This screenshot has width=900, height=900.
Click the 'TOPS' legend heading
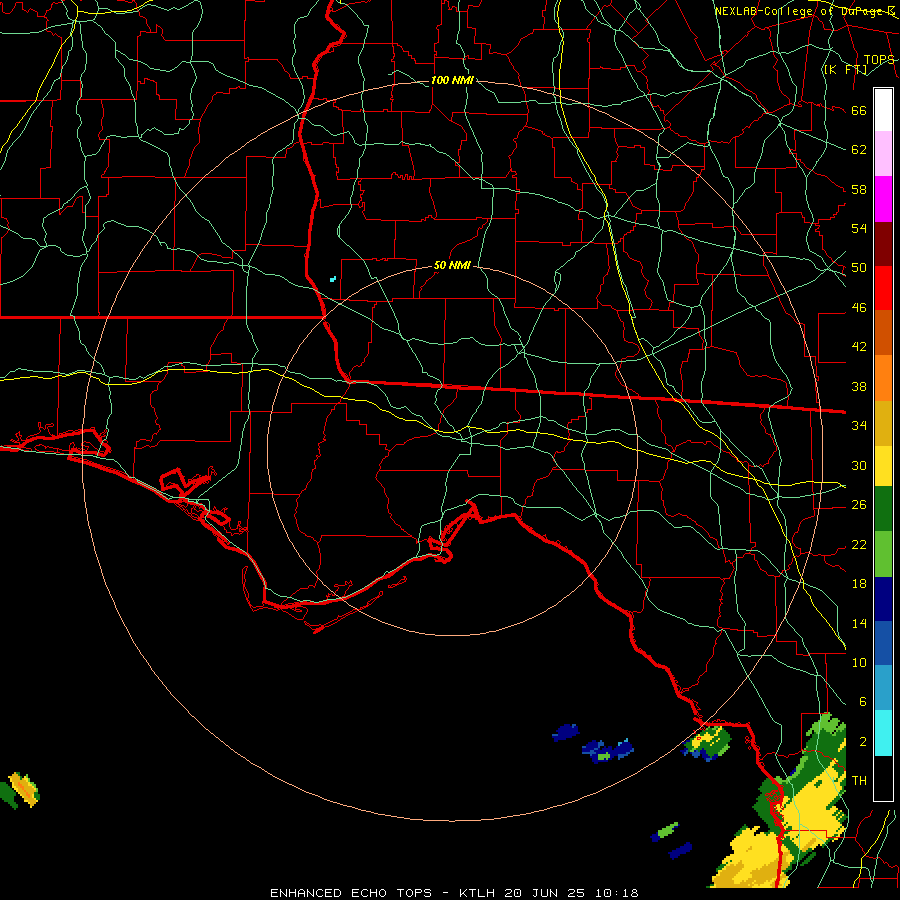(879, 60)
